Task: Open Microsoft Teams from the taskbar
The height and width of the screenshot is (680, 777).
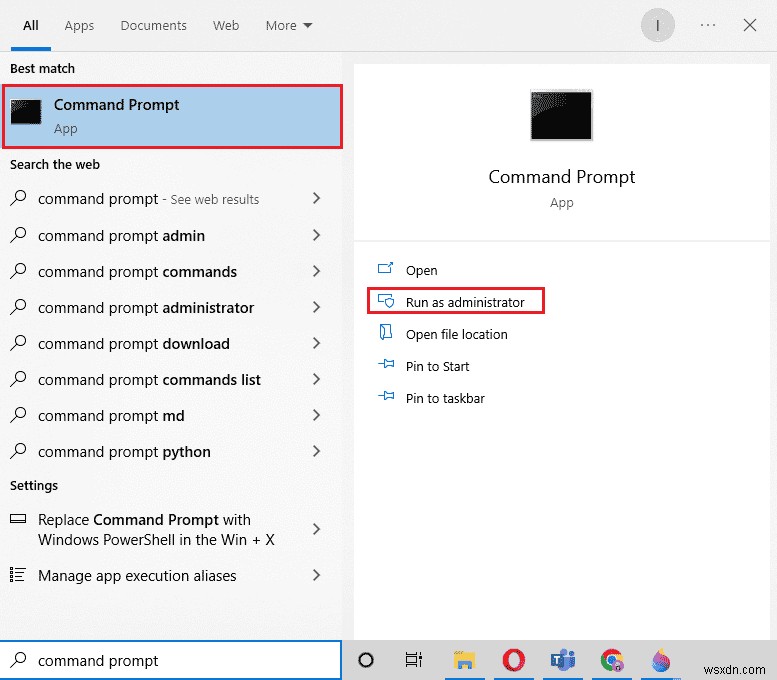Action: [563, 660]
